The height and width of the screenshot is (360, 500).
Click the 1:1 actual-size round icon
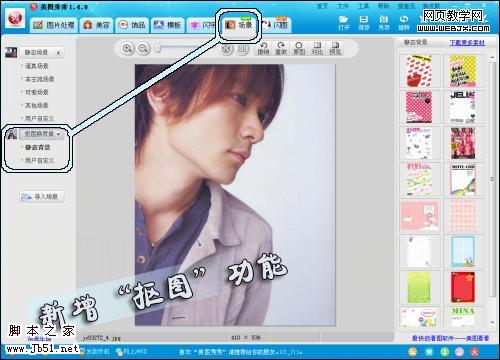[x=243, y=49]
